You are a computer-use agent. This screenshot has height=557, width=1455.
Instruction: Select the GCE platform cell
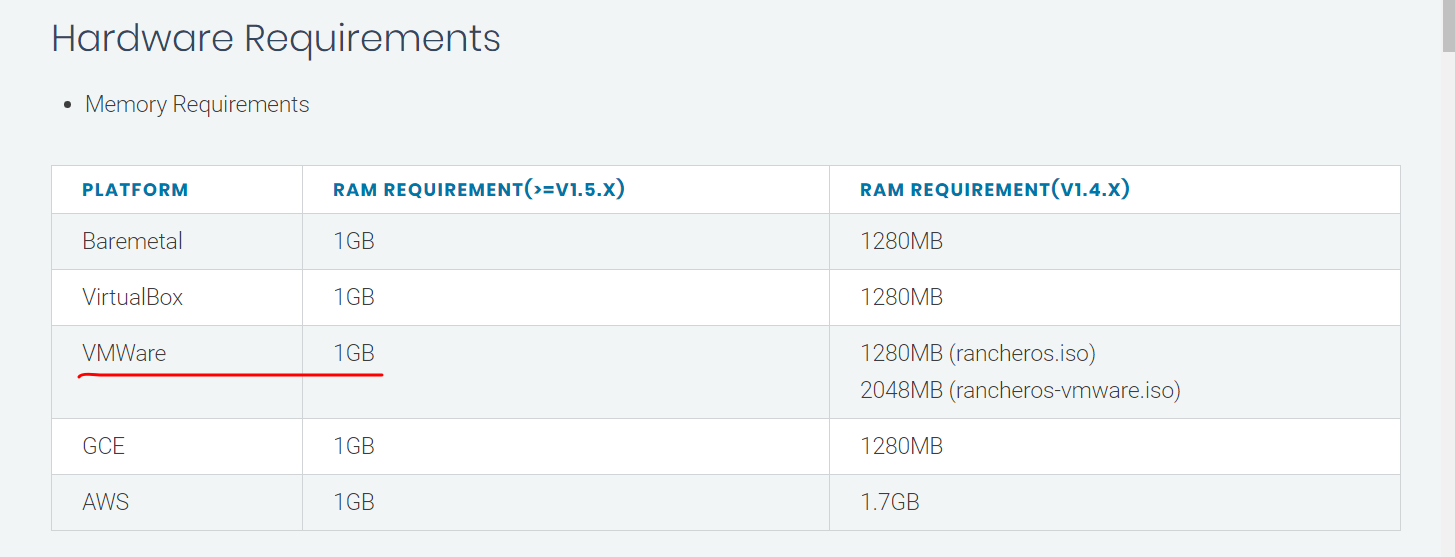(103, 446)
